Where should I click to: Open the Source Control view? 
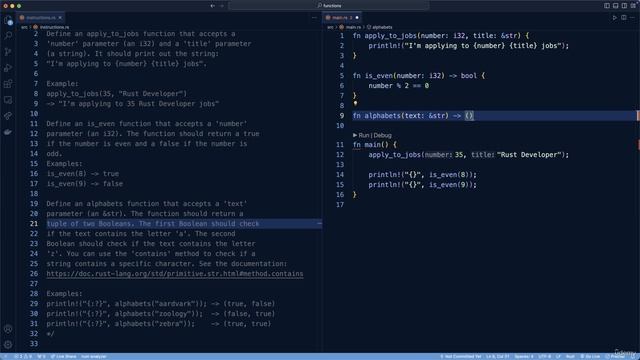tap(8, 52)
